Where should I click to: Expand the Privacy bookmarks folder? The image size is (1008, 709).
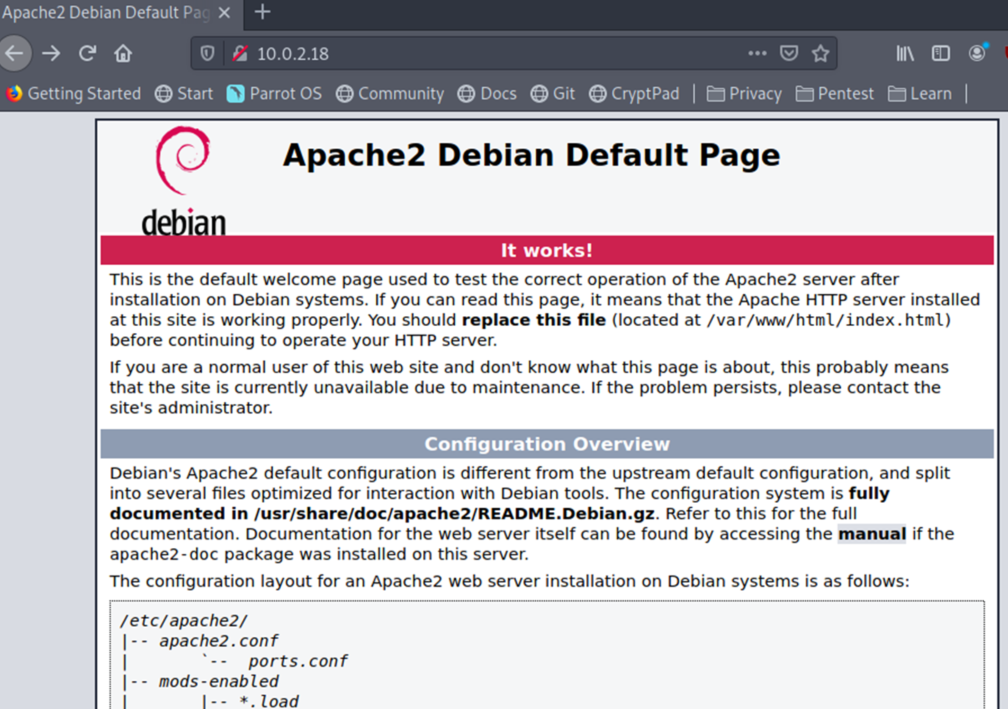click(x=744, y=94)
